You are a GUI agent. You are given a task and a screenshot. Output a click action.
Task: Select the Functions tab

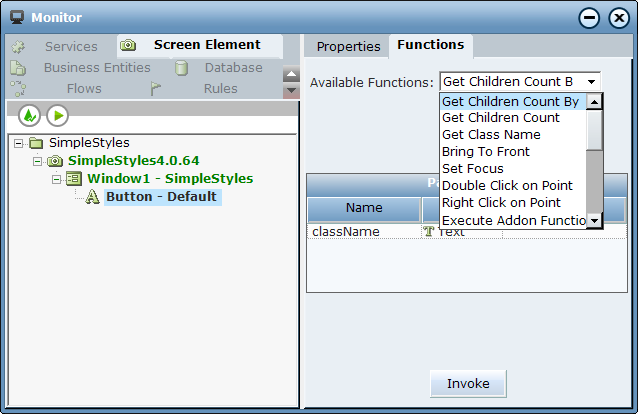click(430, 45)
